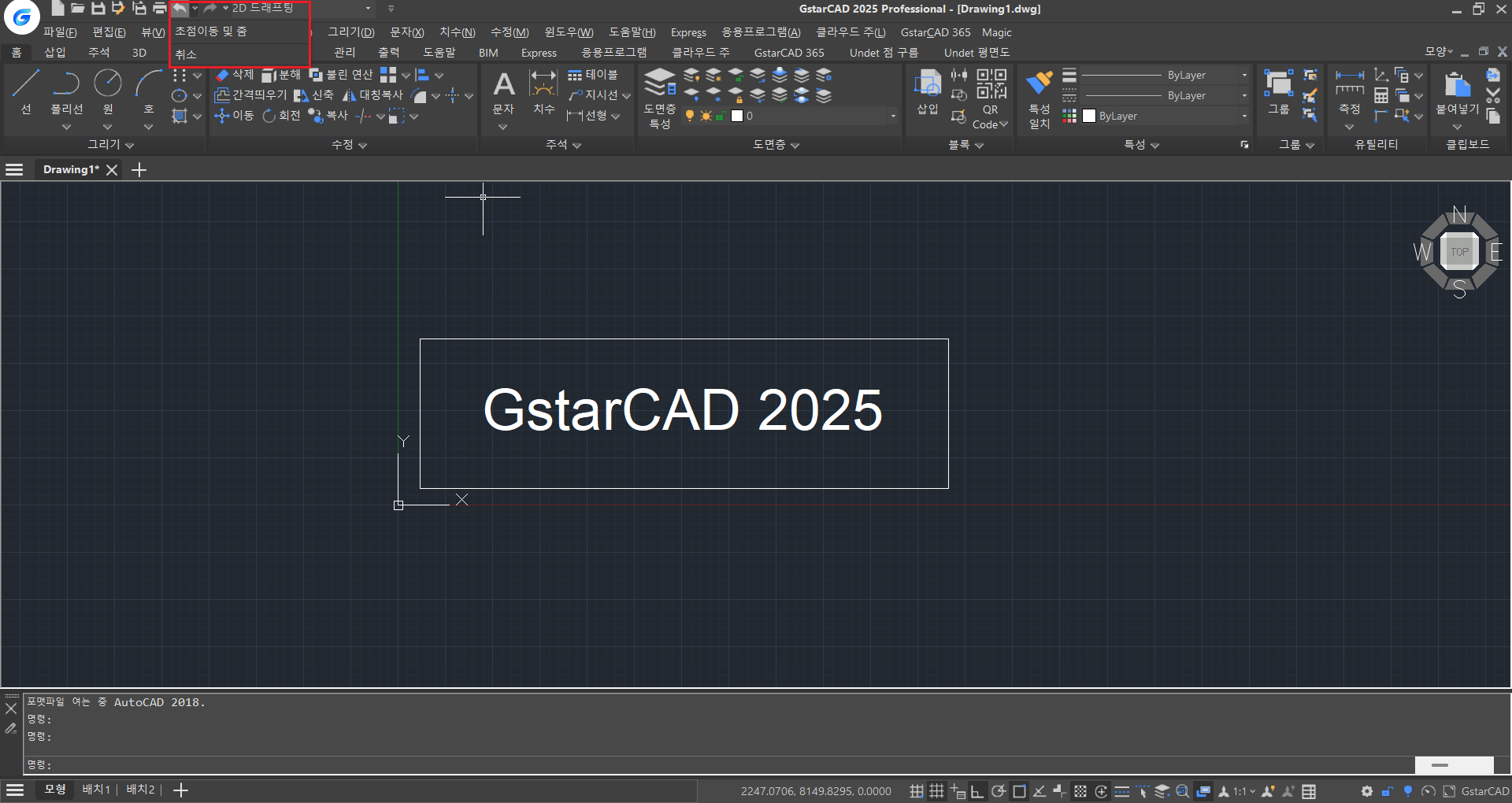Screen dimensions: 1512x803
Task: Click the ByLayer color white swatch
Action: click(x=1089, y=116)
